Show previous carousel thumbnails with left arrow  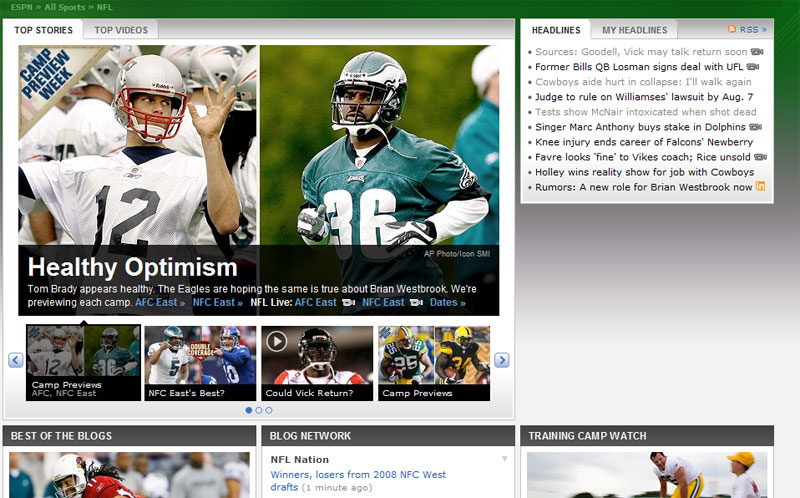point(16,360)
